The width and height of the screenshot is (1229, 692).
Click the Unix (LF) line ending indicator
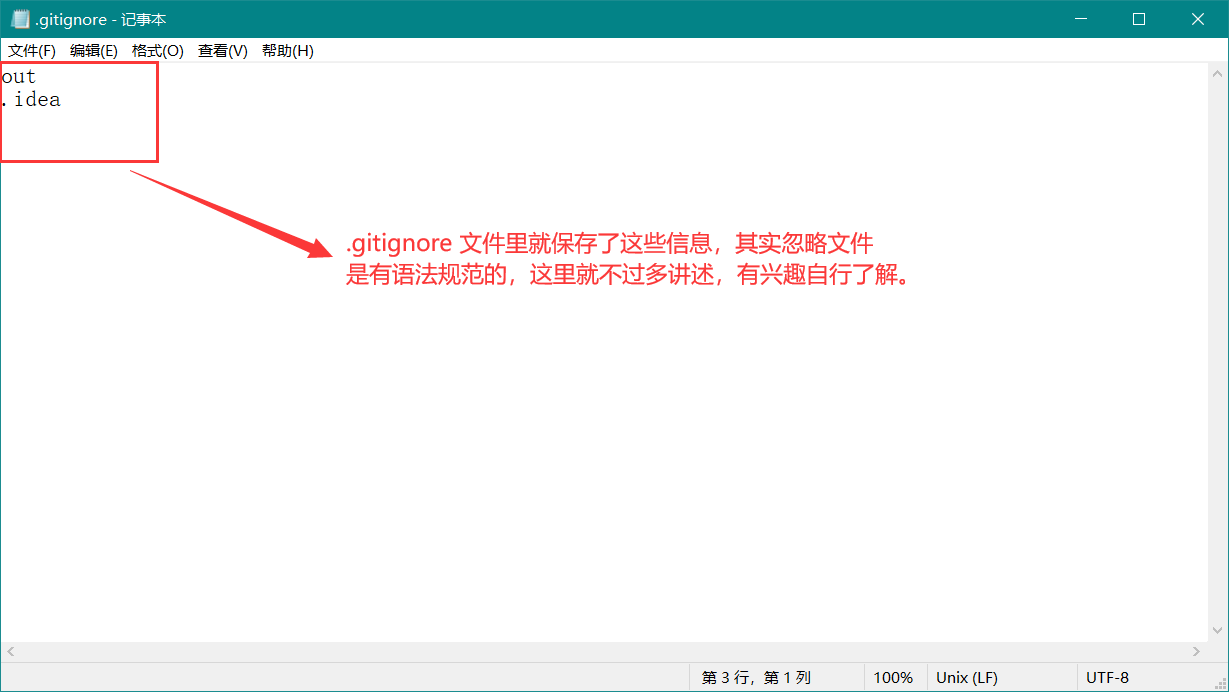point(966,678)
